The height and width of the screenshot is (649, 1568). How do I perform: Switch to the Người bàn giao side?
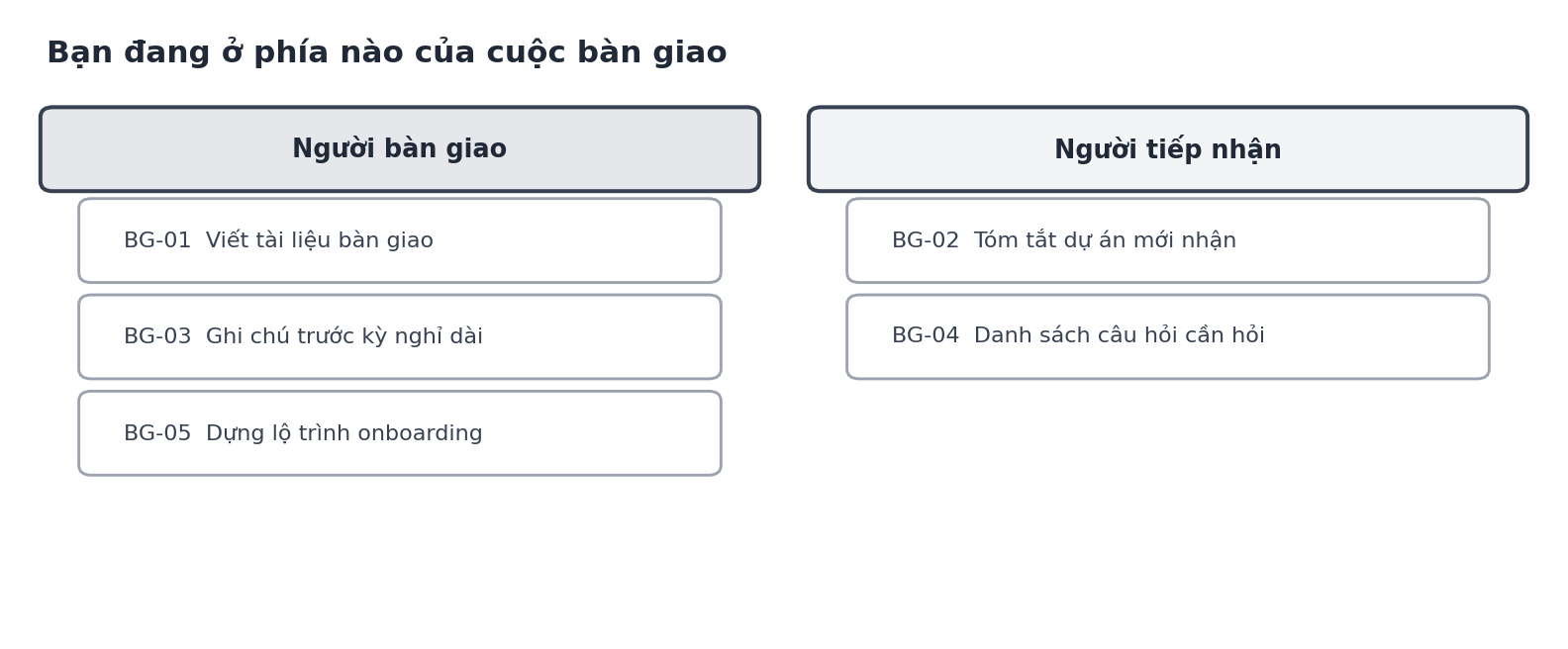pos(400,149)
